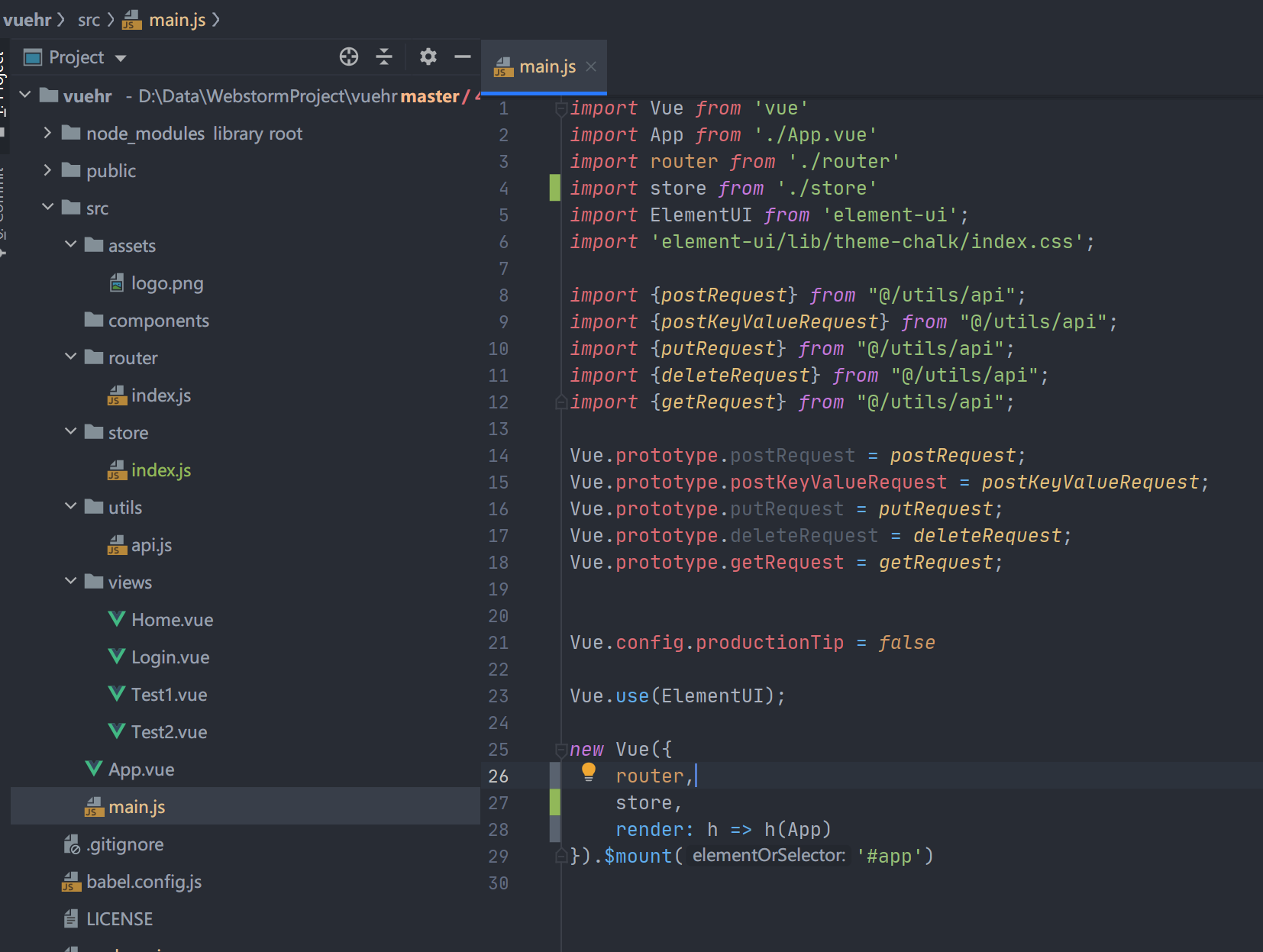
Task: Click the Project label in tool window header
Action: click(x=76, y=57)
